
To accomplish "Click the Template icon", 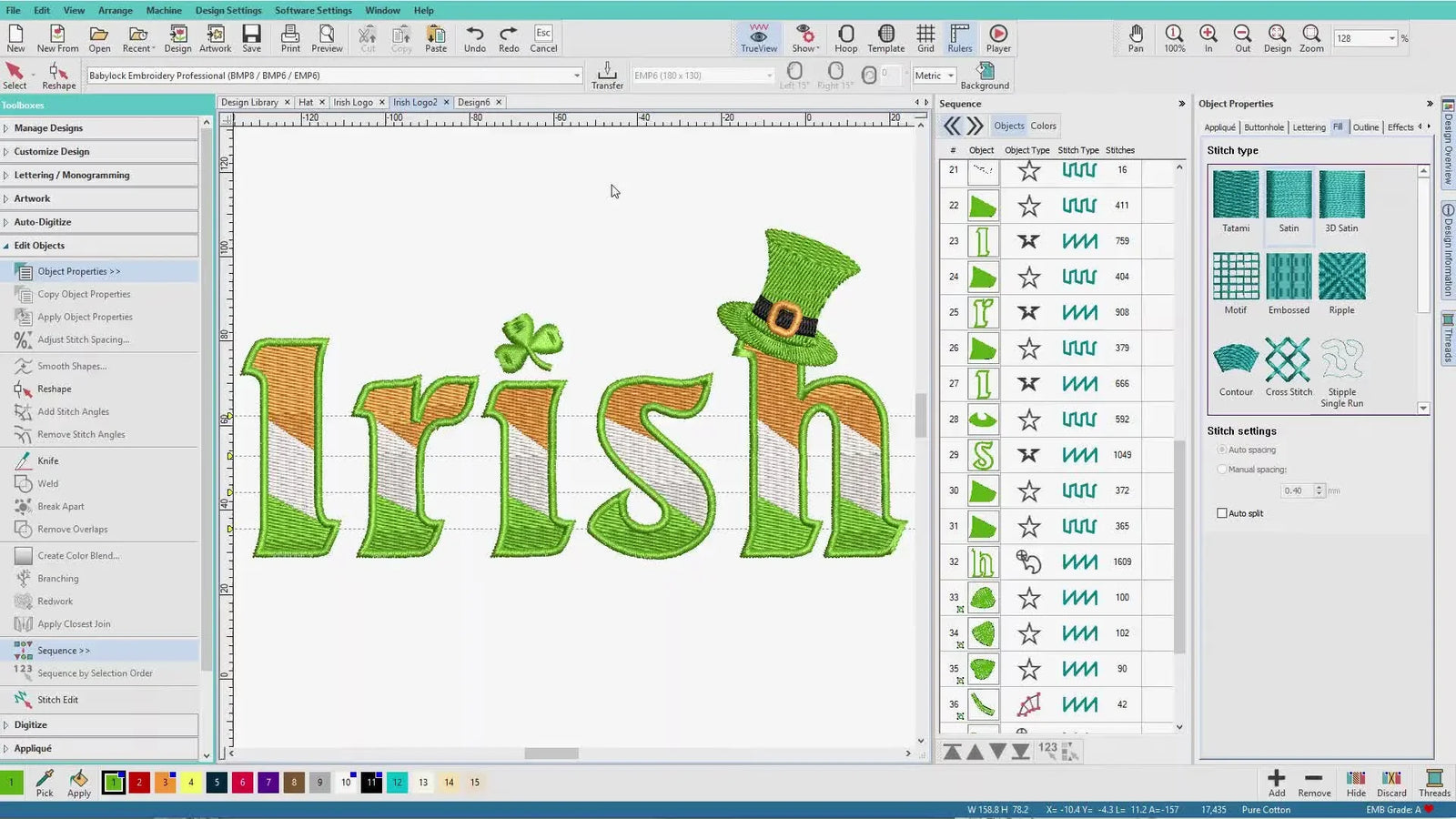I will pos(885,38).
